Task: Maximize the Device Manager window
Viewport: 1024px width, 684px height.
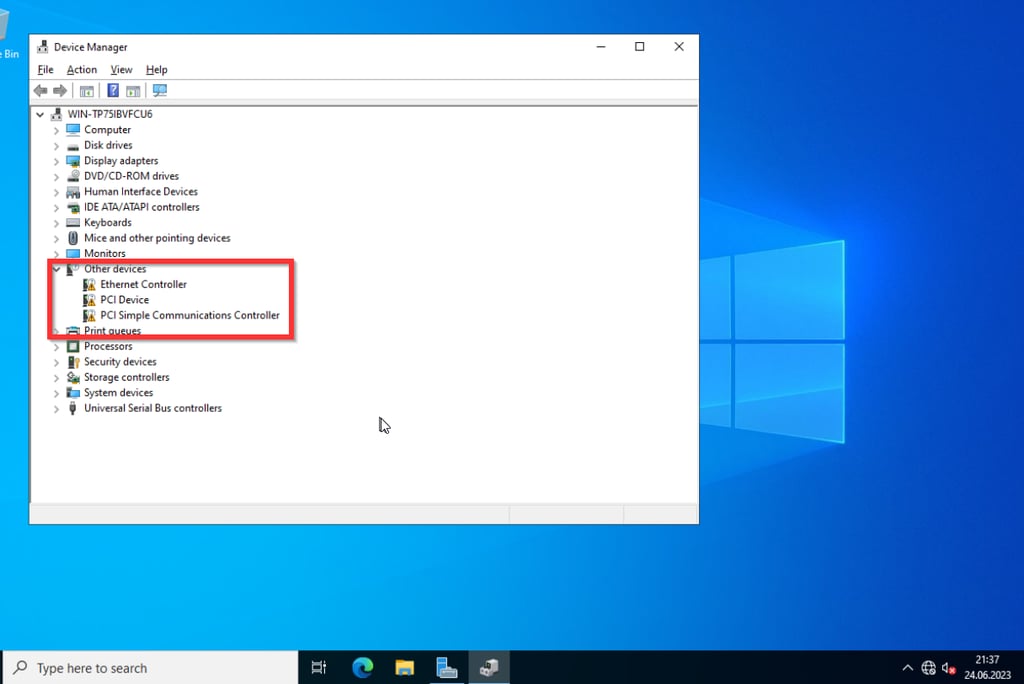Action: pos(639,46)
